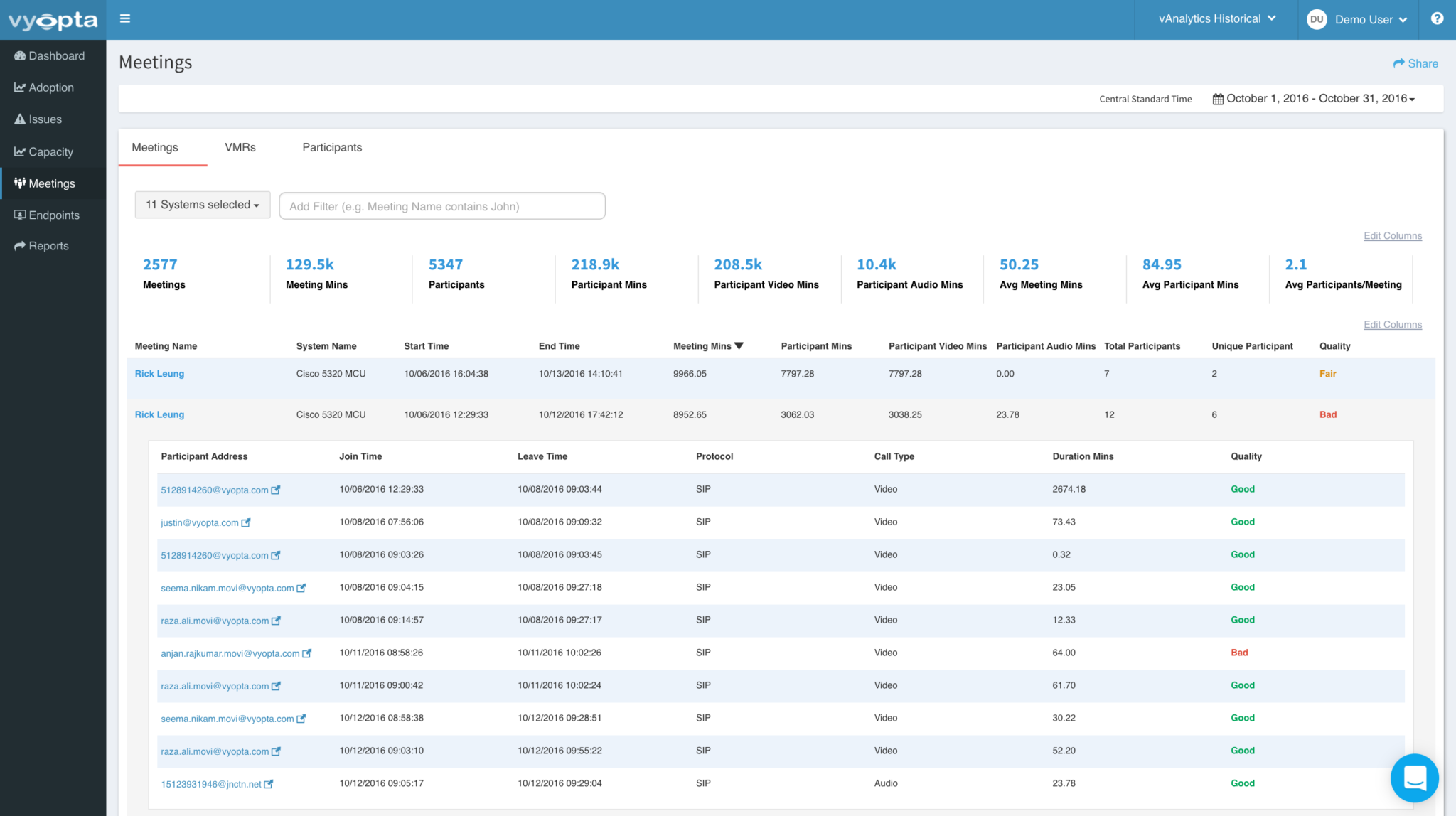The width and height of the screenshot is (1456, 816).
Task: Click the 218.9k Participant Mins stat
Action: tap(609, 274)
